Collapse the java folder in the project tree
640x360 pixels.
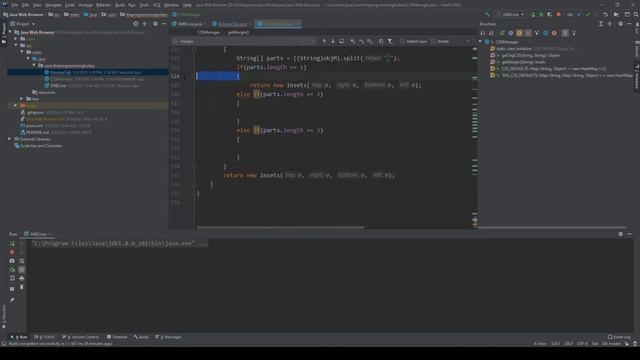point(28,59)
